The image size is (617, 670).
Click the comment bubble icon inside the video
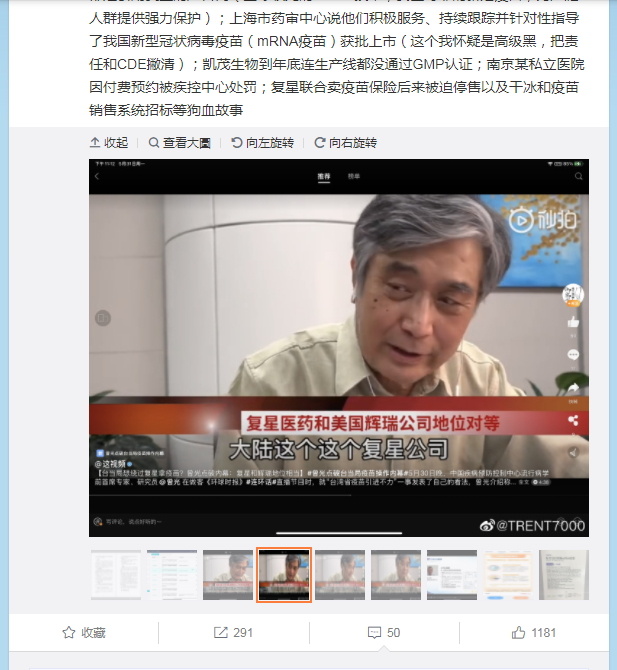click(x=573, y=354)
